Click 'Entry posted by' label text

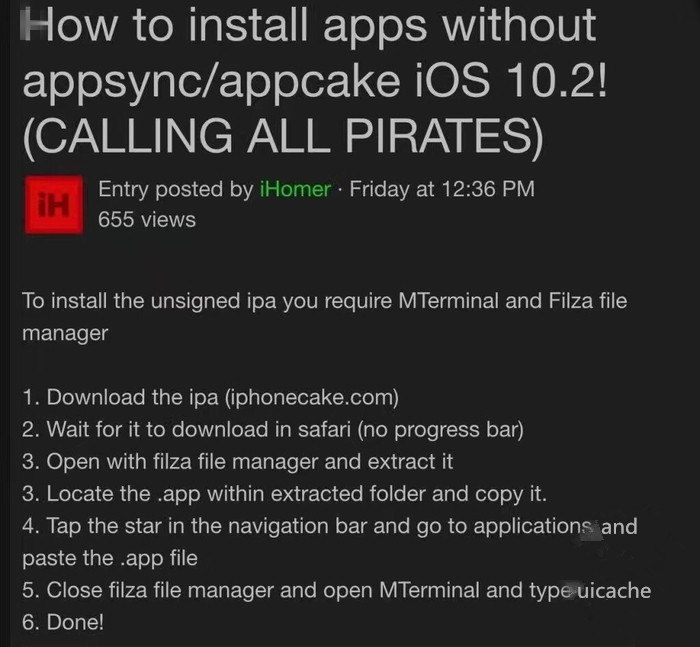pos(176,189)
